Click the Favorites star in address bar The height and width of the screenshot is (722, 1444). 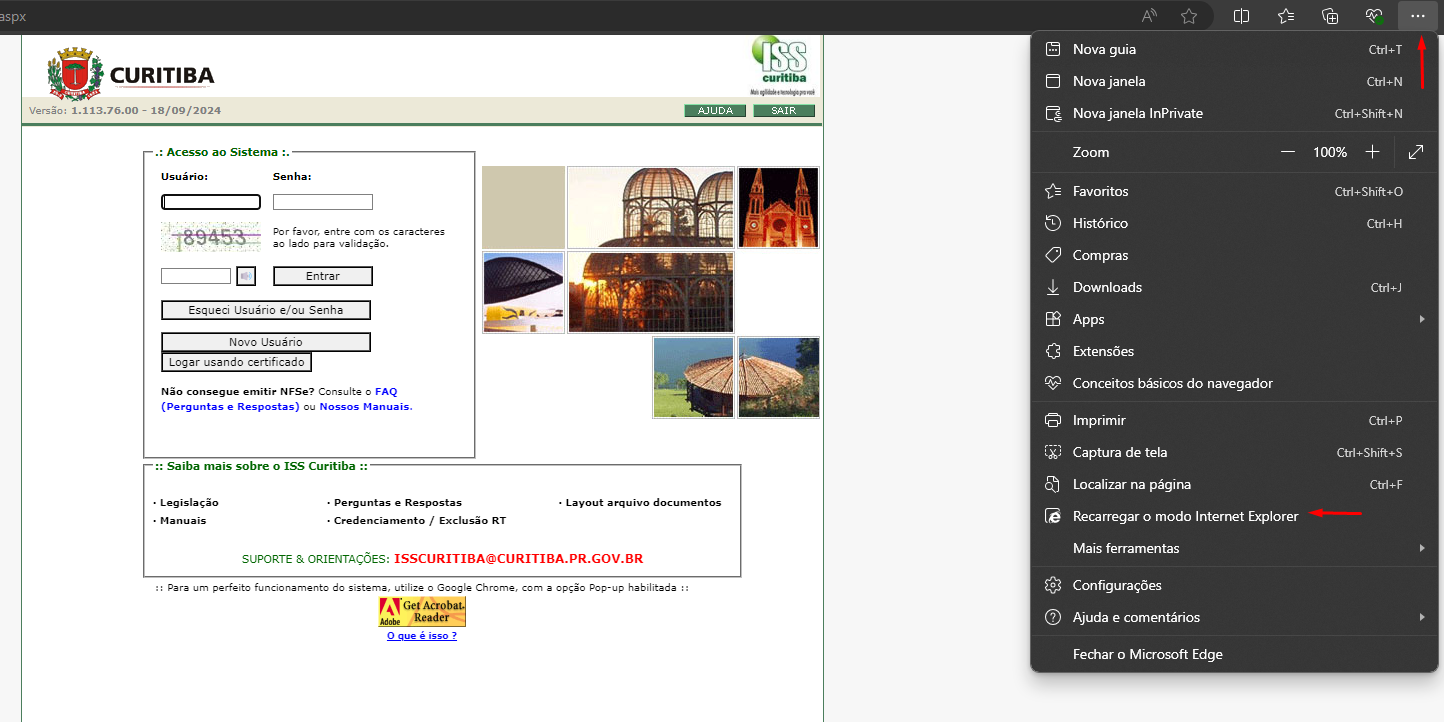pyautogui.click(x=1189, y=16)
